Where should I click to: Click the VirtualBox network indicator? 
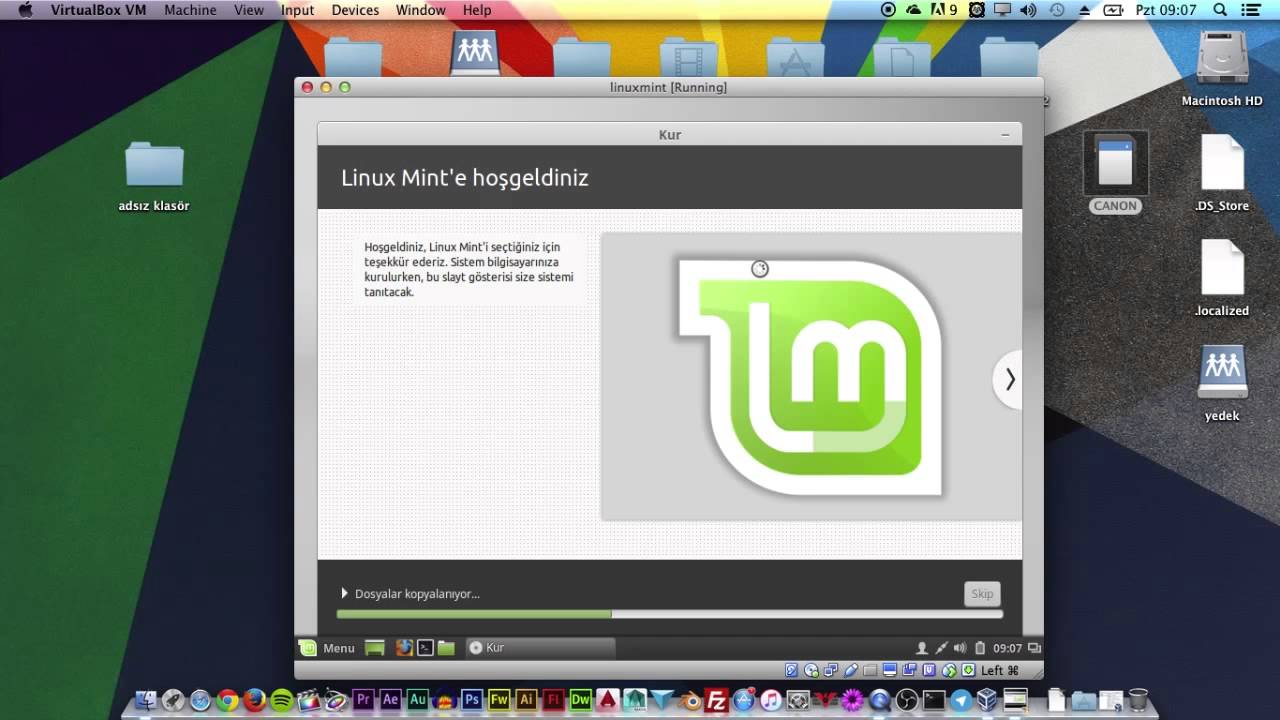click(831, 670)
